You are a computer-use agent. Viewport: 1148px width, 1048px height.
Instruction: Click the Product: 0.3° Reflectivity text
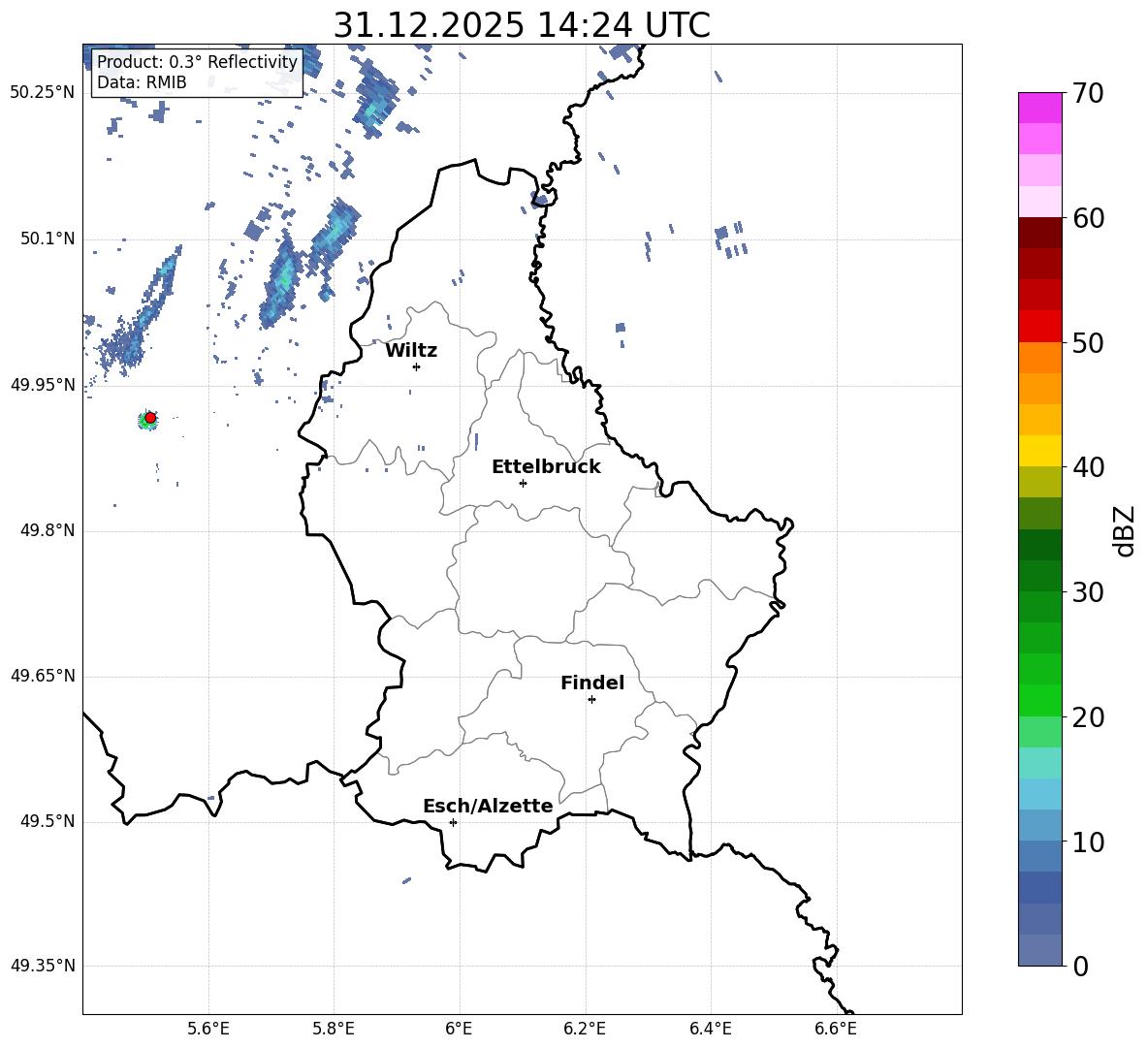(197, 62)
